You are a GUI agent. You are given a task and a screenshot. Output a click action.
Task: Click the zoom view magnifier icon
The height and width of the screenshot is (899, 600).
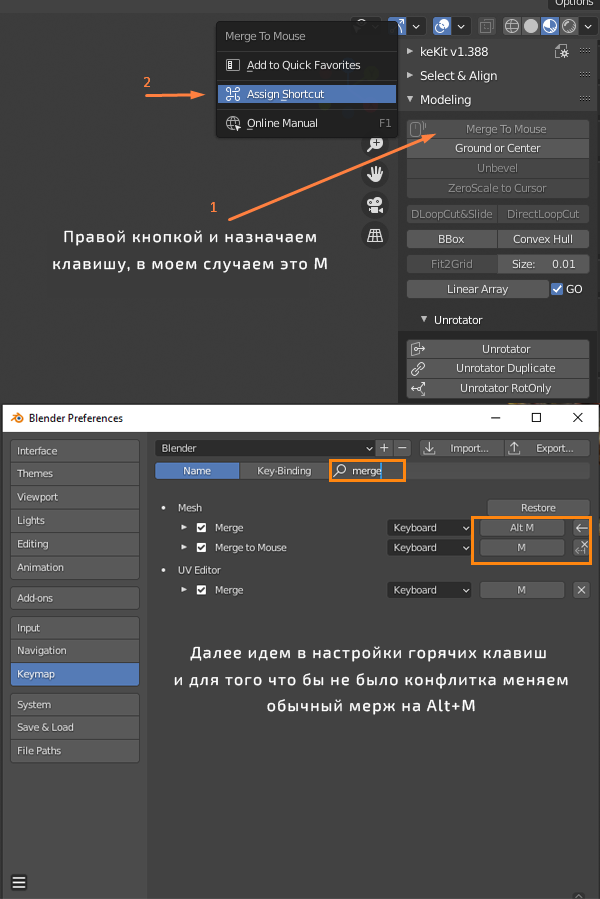[x=375, y=143]
